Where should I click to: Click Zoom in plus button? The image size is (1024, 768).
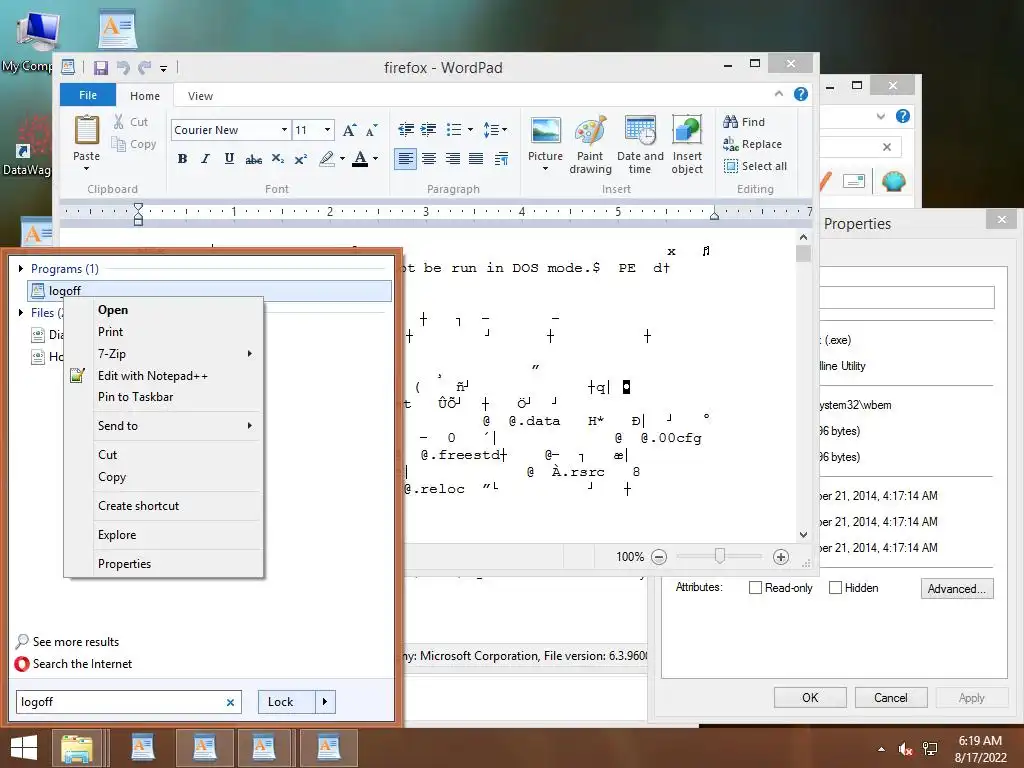point(780,557)
